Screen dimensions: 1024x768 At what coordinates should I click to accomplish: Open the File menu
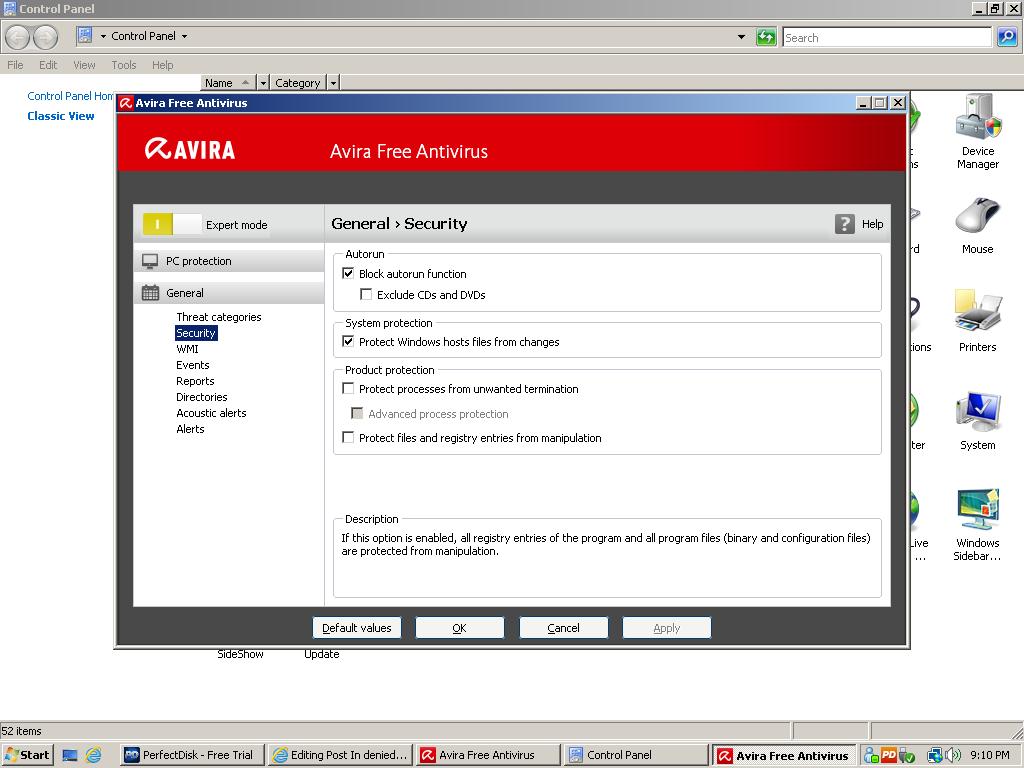tap(15, 65)
